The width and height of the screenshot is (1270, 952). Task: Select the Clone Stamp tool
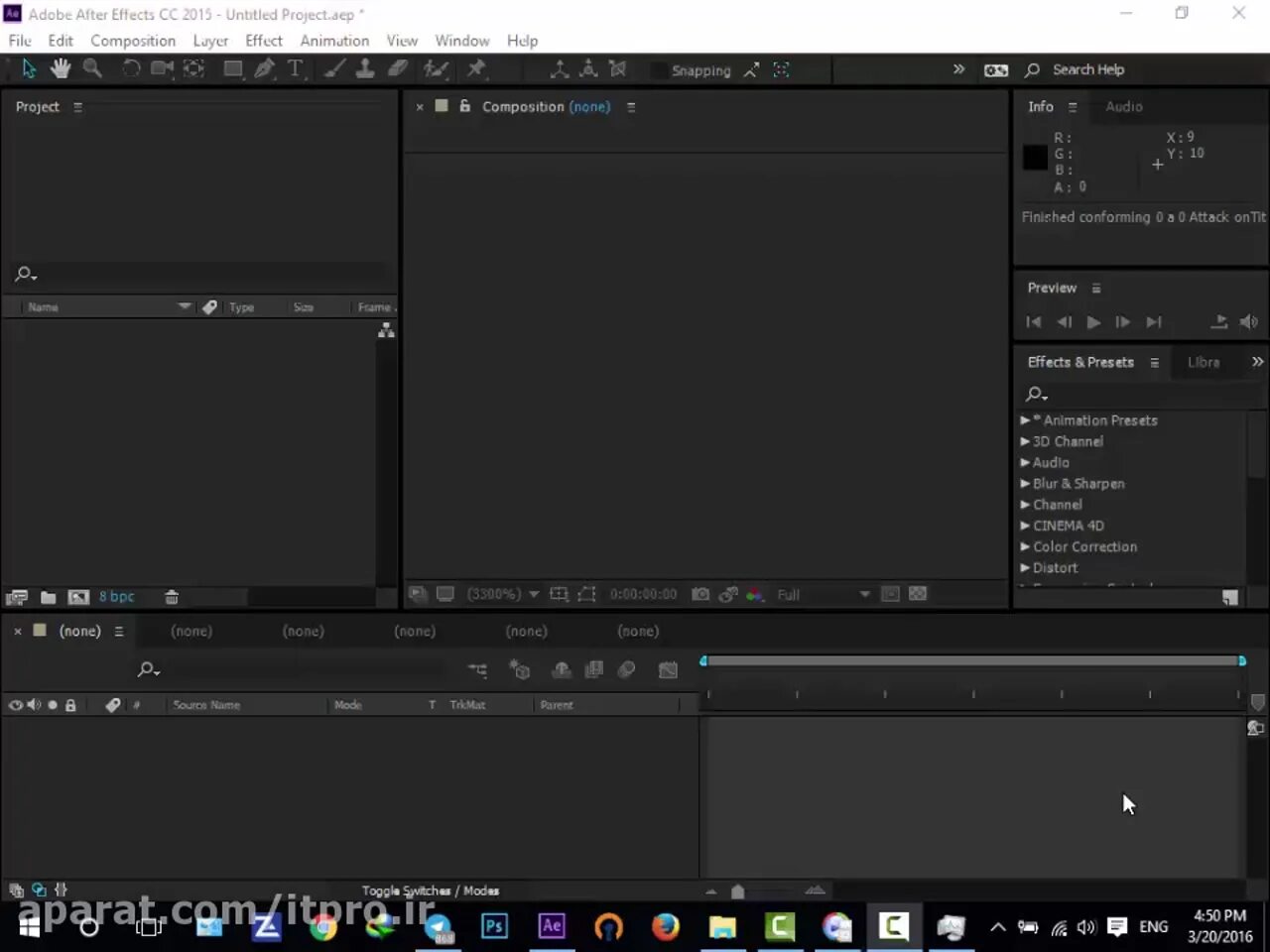365,68
